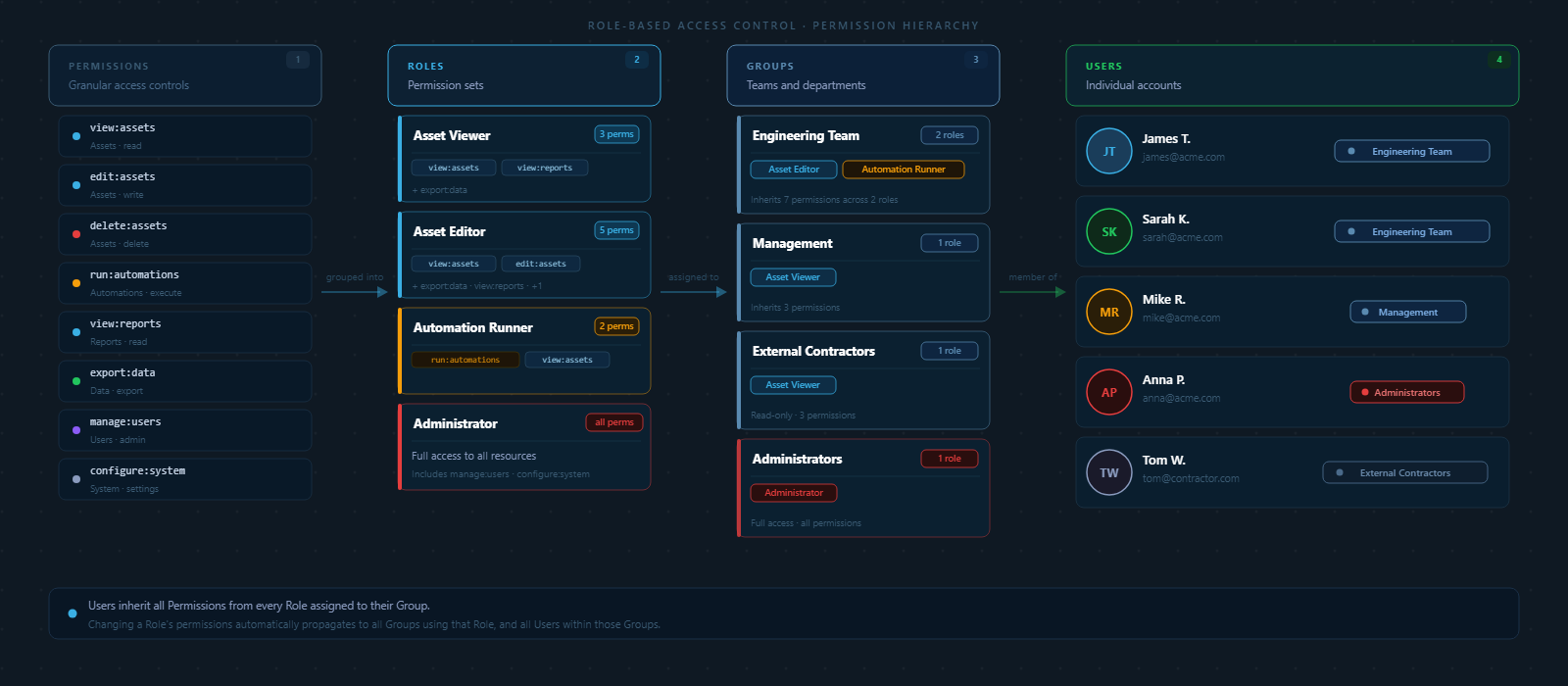Click Administrator chip in Administrators group
The image size is (1568, 686).
[794, 493]
